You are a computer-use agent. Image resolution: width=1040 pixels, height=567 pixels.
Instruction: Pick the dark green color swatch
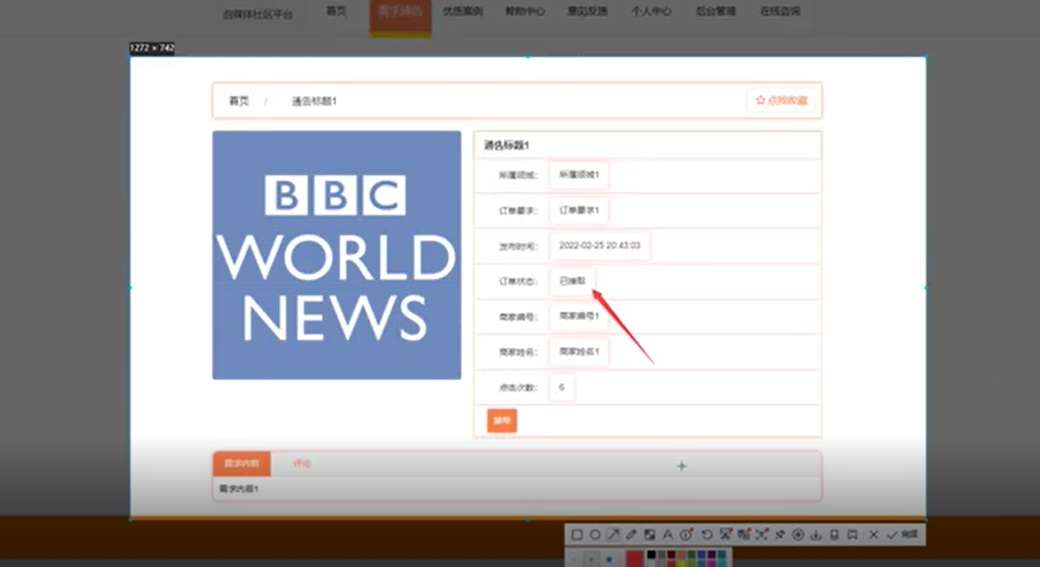691,554
